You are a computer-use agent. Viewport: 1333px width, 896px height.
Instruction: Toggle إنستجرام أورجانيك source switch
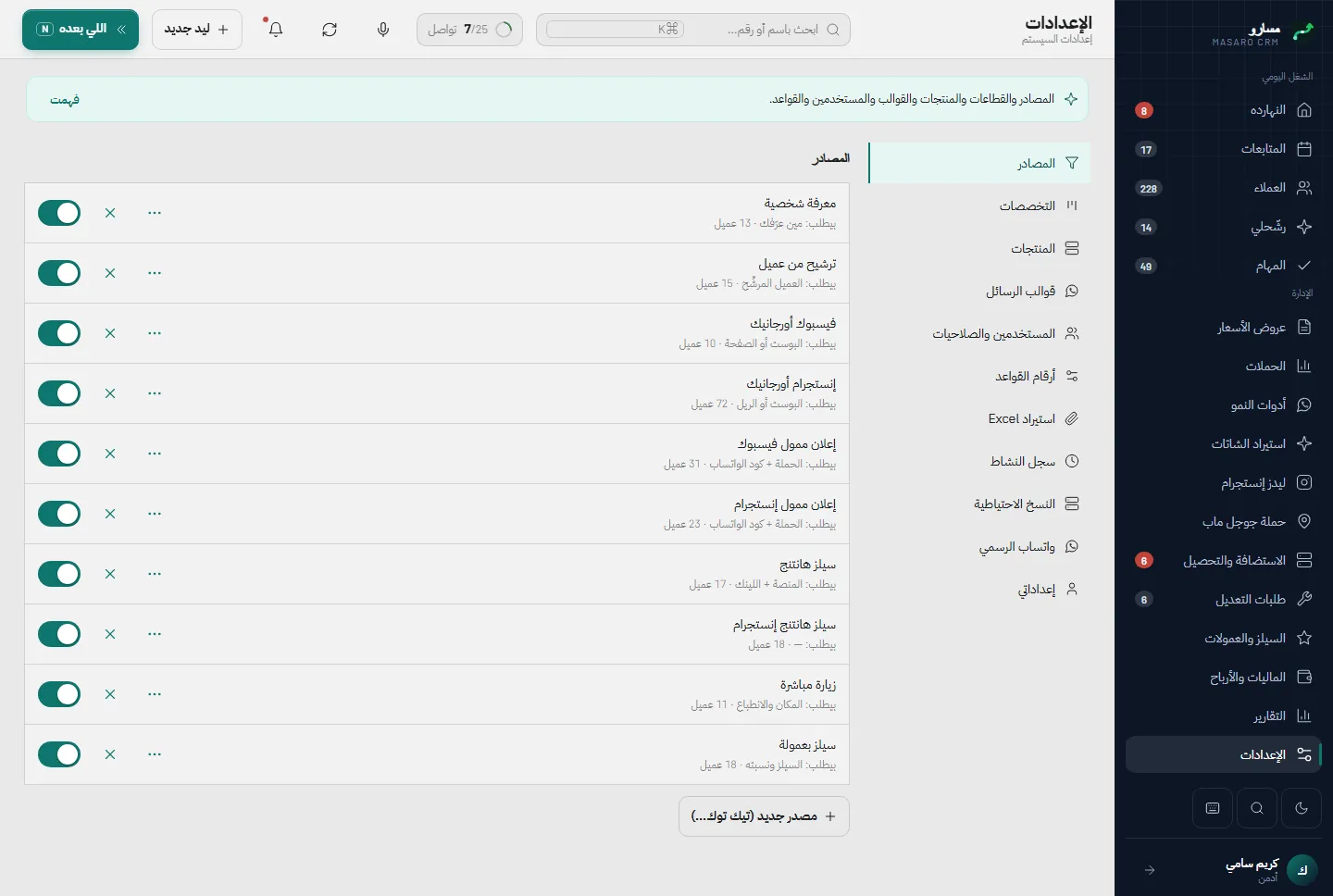point(59,393)
